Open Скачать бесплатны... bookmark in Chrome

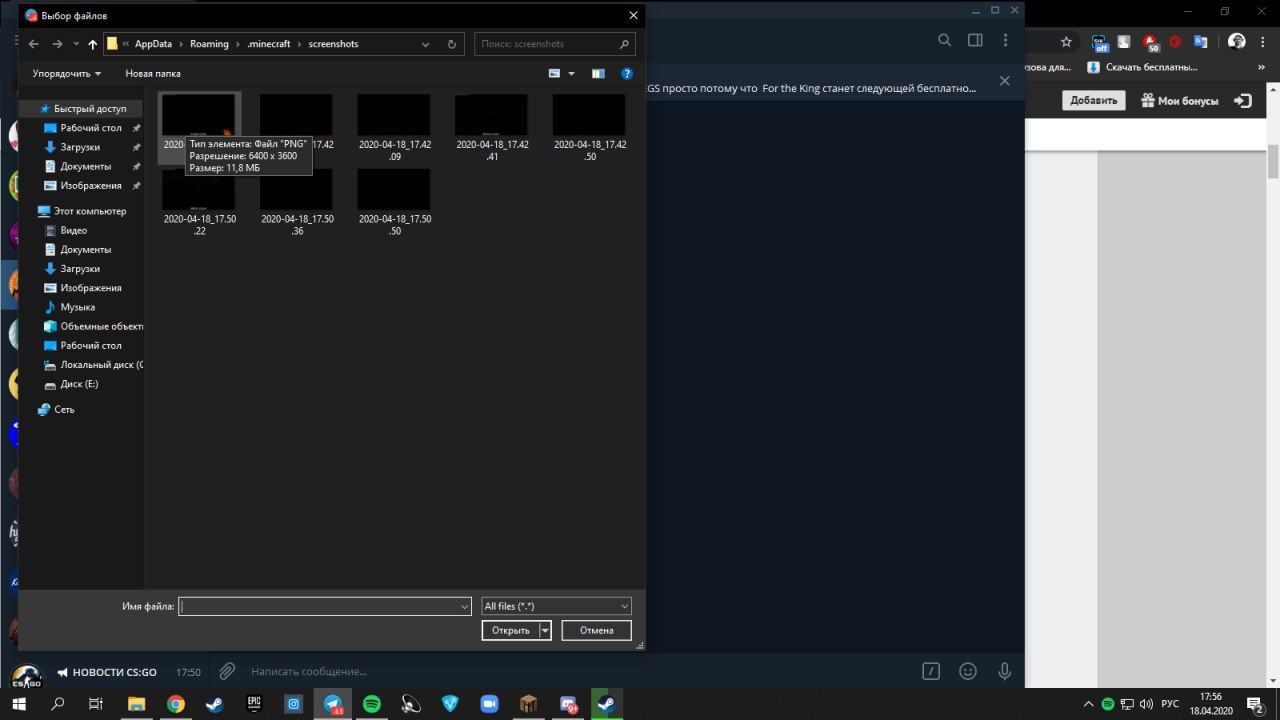[1142, 67]
